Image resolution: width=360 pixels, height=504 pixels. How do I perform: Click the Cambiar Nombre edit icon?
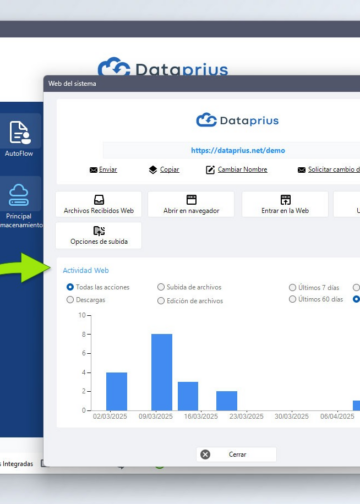click(x=210, y=170)
